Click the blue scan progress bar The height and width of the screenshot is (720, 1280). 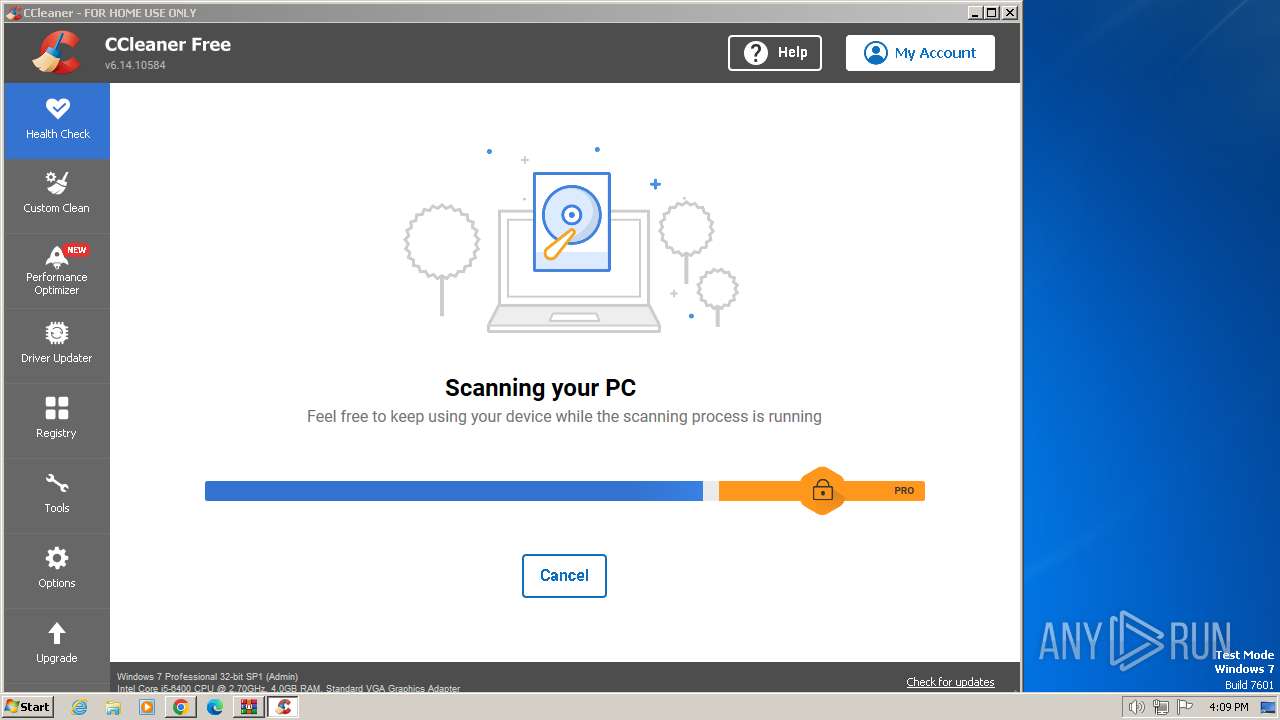click(454, 491)
